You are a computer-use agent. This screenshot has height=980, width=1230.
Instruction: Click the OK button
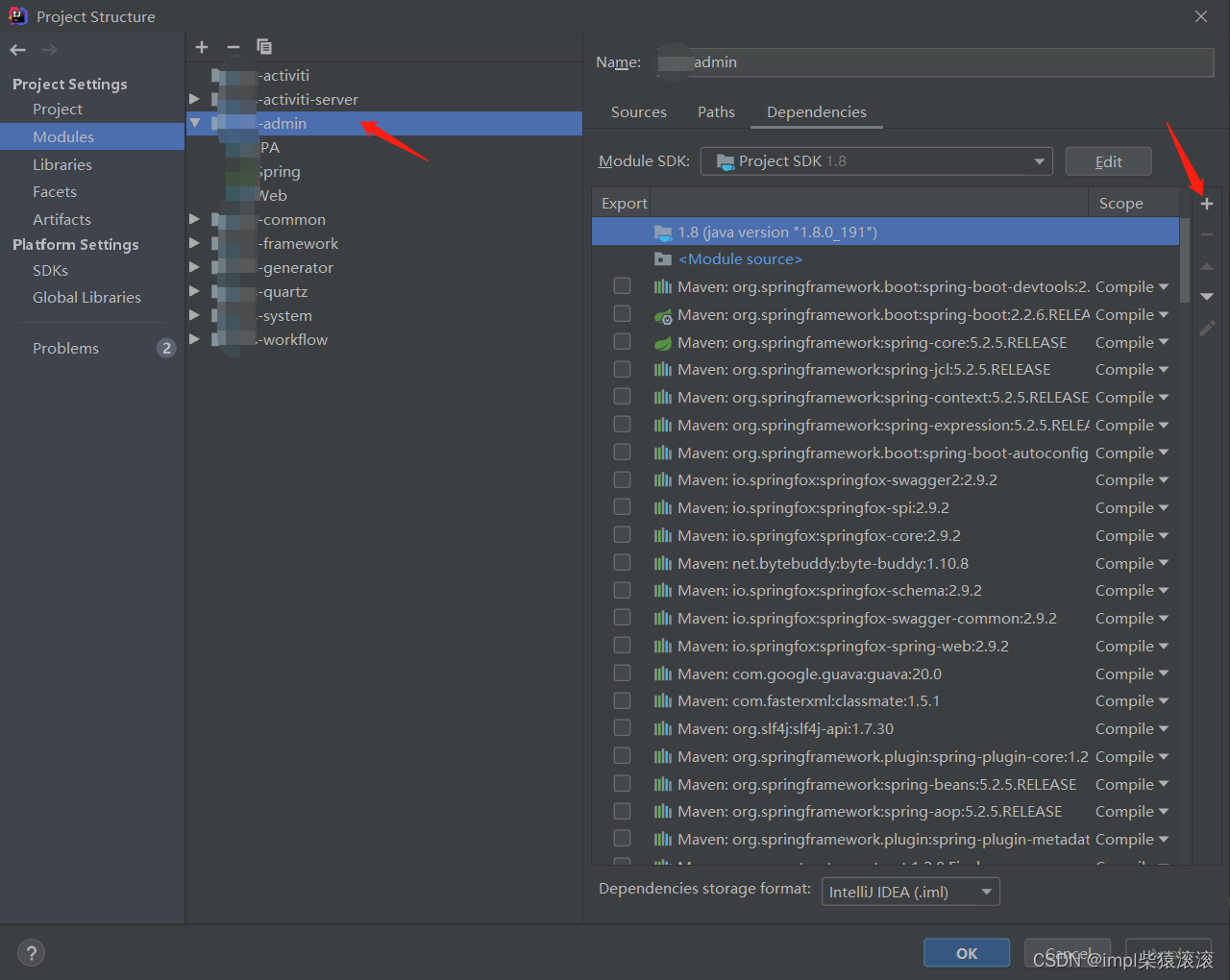[x=967, y=953]
